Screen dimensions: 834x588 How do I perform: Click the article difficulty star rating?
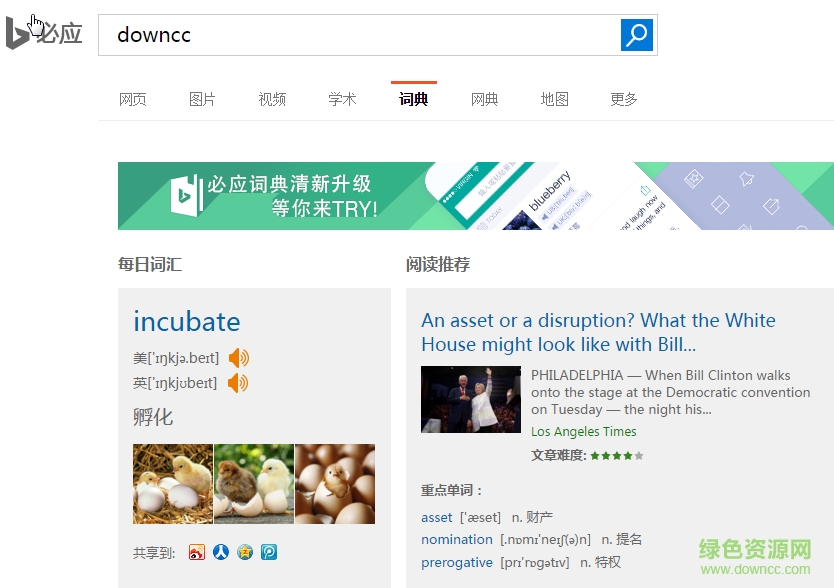click(x=617, y=456)
